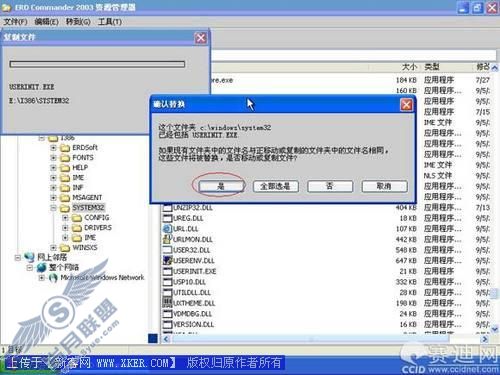
Task: Expand the CONFIG subfolder node
Action: click(65, 218)
